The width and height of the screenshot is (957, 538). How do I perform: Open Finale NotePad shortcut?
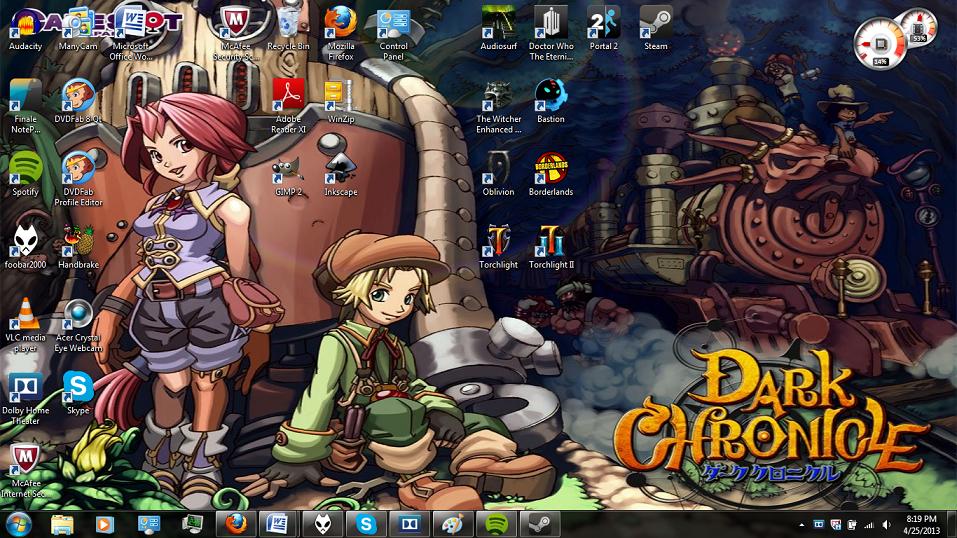[25, 107]
